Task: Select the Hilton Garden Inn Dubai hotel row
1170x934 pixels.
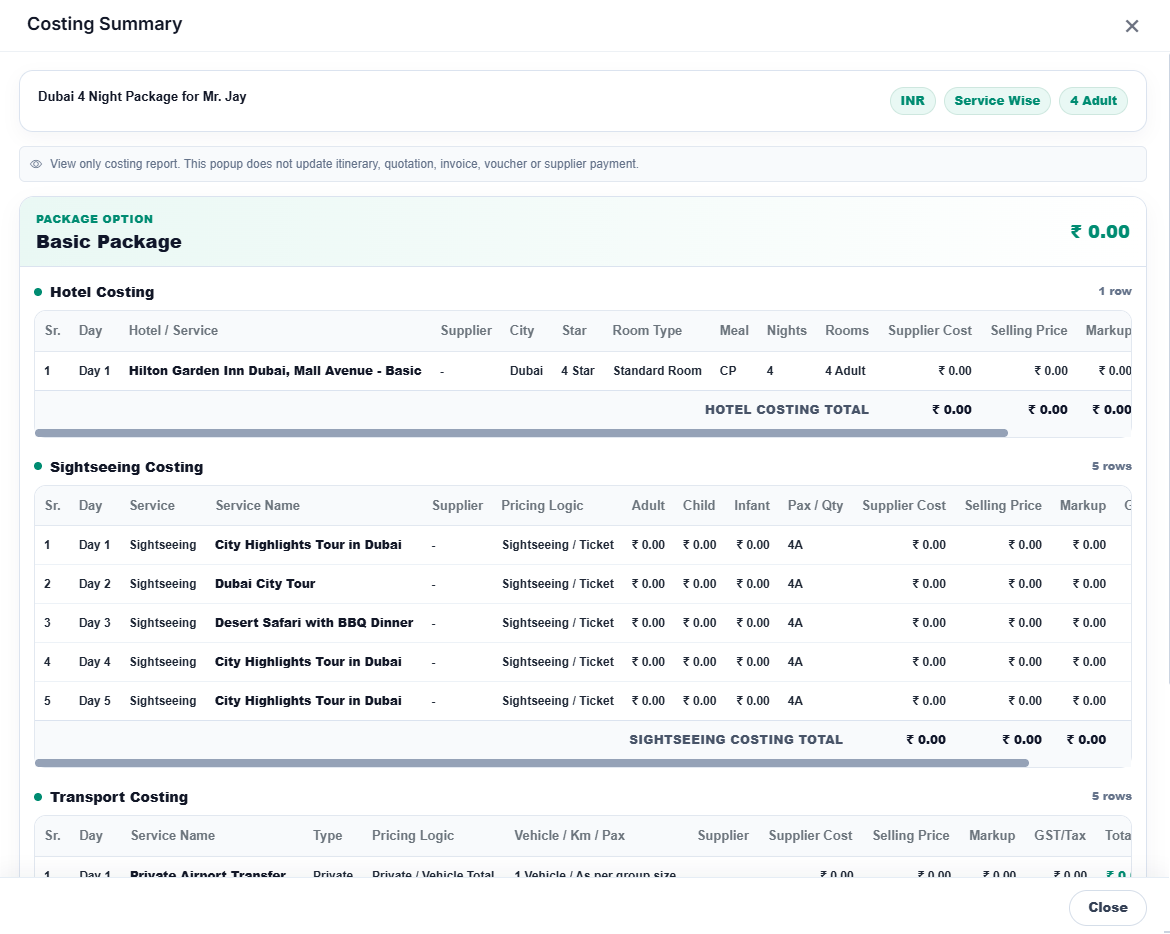Action: [x=583, y=371]
